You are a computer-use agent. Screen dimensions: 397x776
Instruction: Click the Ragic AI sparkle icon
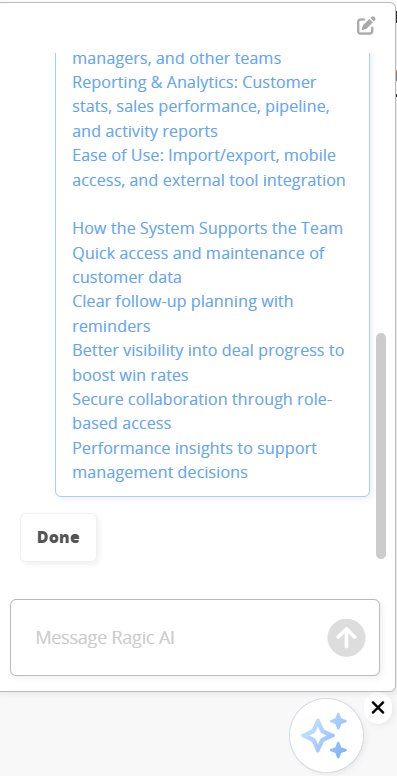(x=326, y=735)
